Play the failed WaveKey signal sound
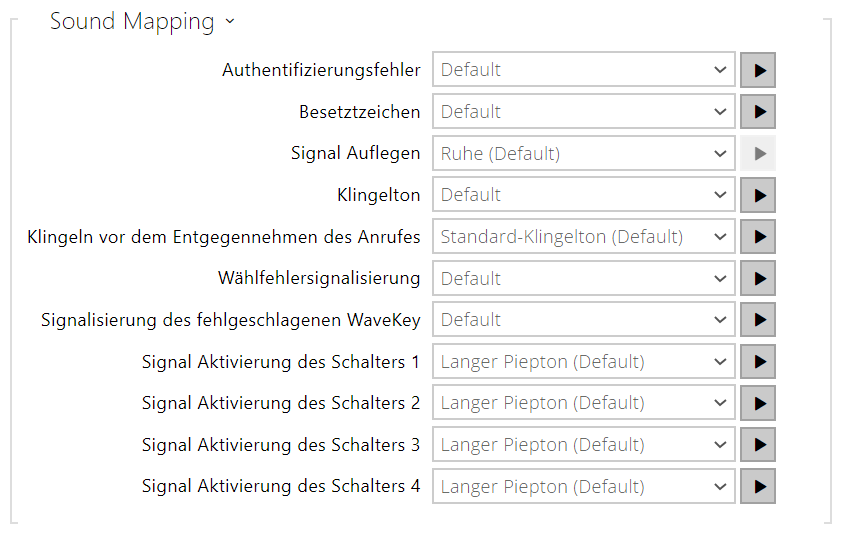The image size is (843, 540). pyautogui.click(x=758, y=319)
